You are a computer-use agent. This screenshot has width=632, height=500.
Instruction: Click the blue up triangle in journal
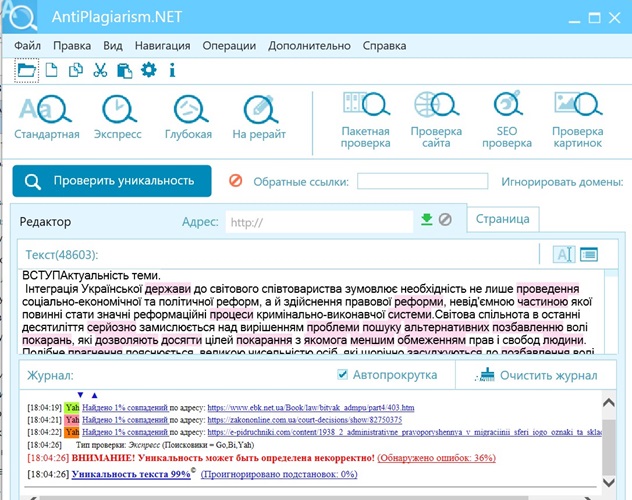94,395
